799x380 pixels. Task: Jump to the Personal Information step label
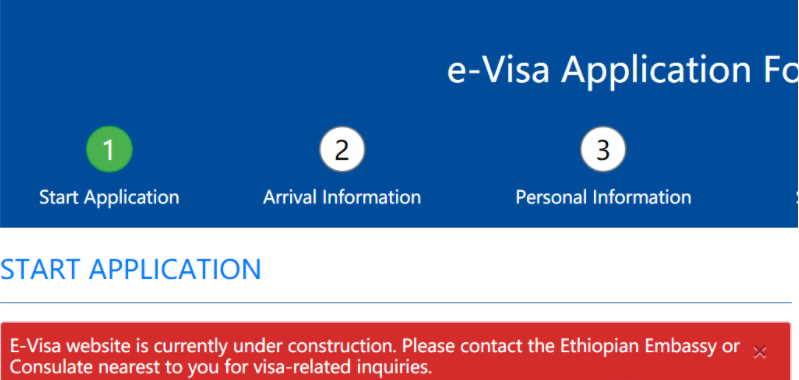(603, 198)
